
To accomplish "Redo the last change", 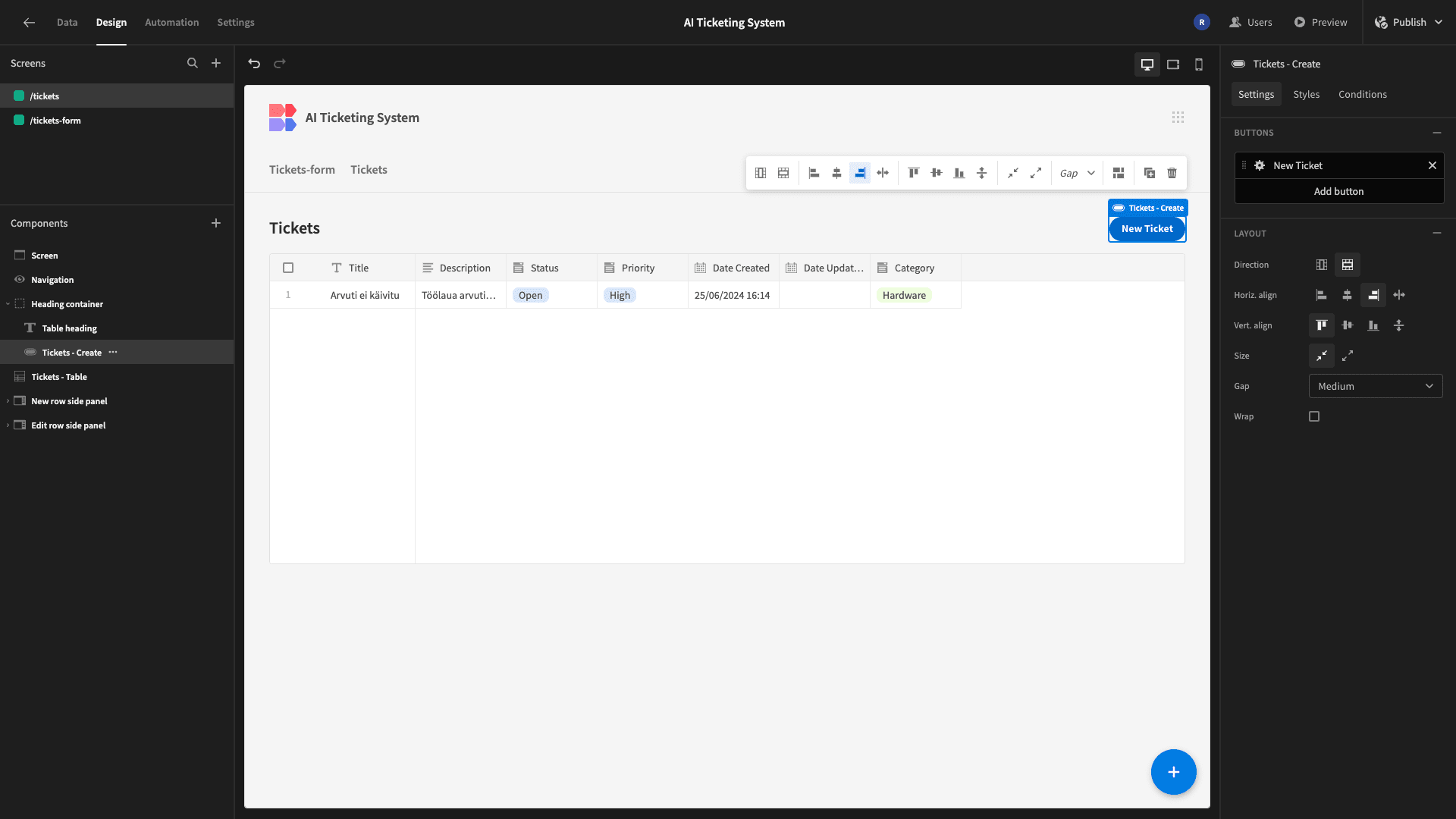I will click(x=280, y=64).
